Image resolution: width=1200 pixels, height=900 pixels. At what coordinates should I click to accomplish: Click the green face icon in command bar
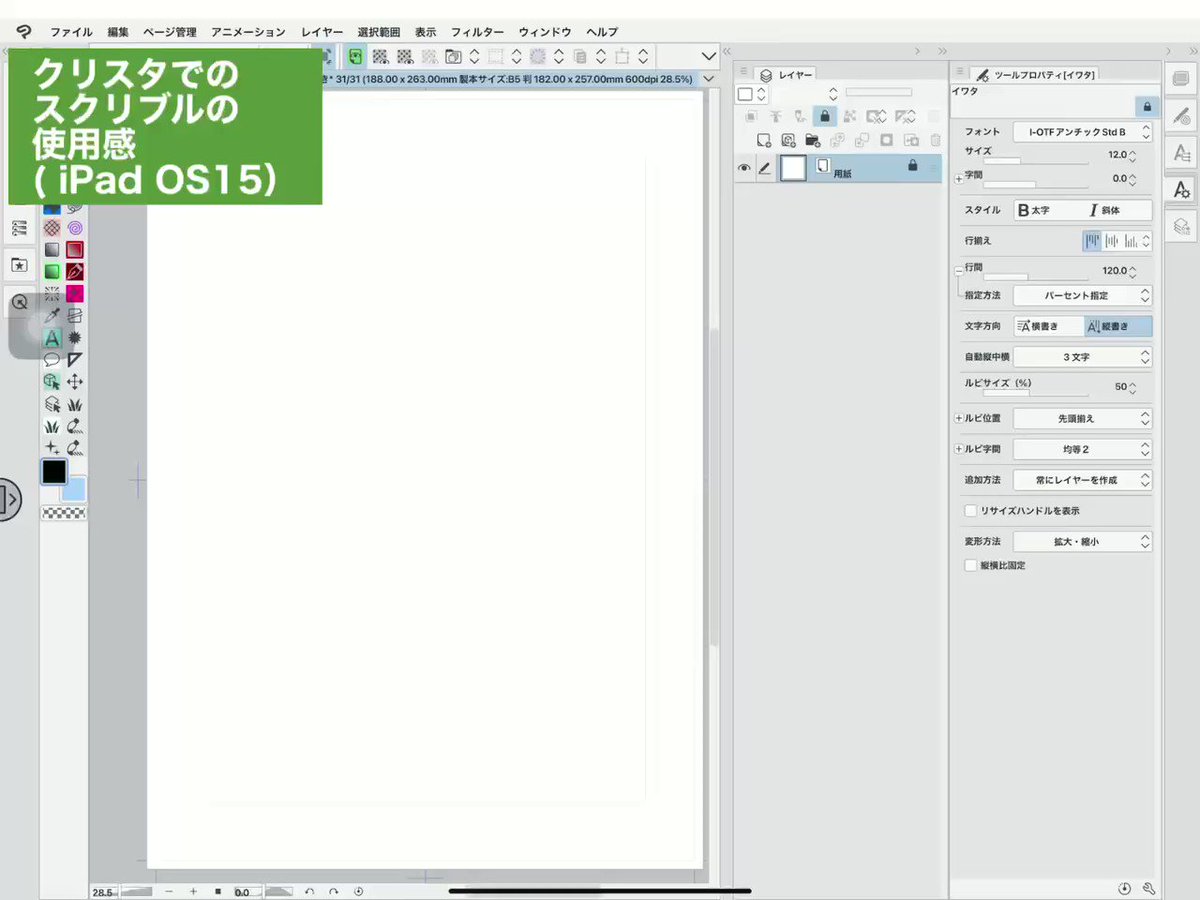(x=355, y=57)
